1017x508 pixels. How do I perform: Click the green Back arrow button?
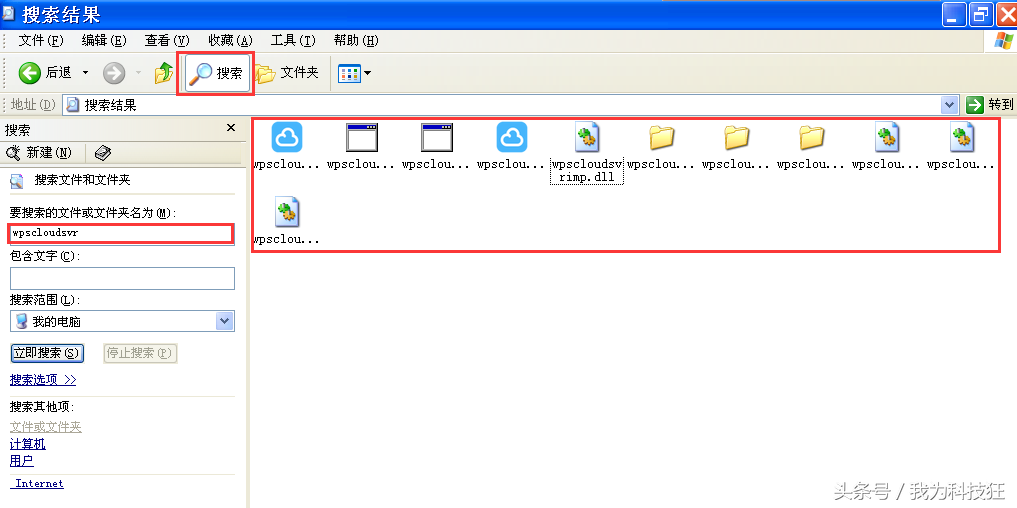pyautogui.click(x=30, y=73)
